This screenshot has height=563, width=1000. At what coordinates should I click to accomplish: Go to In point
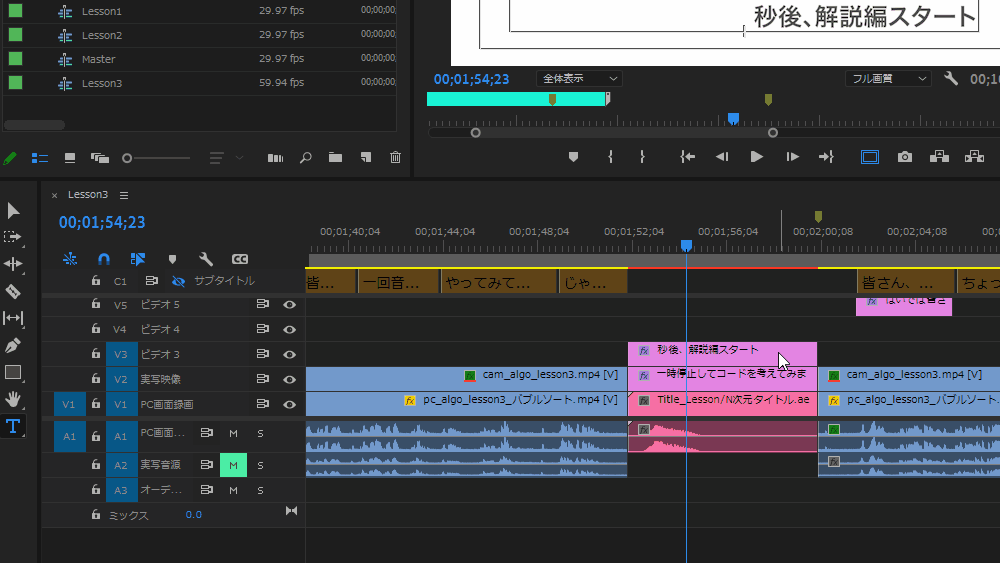point(688,157)
